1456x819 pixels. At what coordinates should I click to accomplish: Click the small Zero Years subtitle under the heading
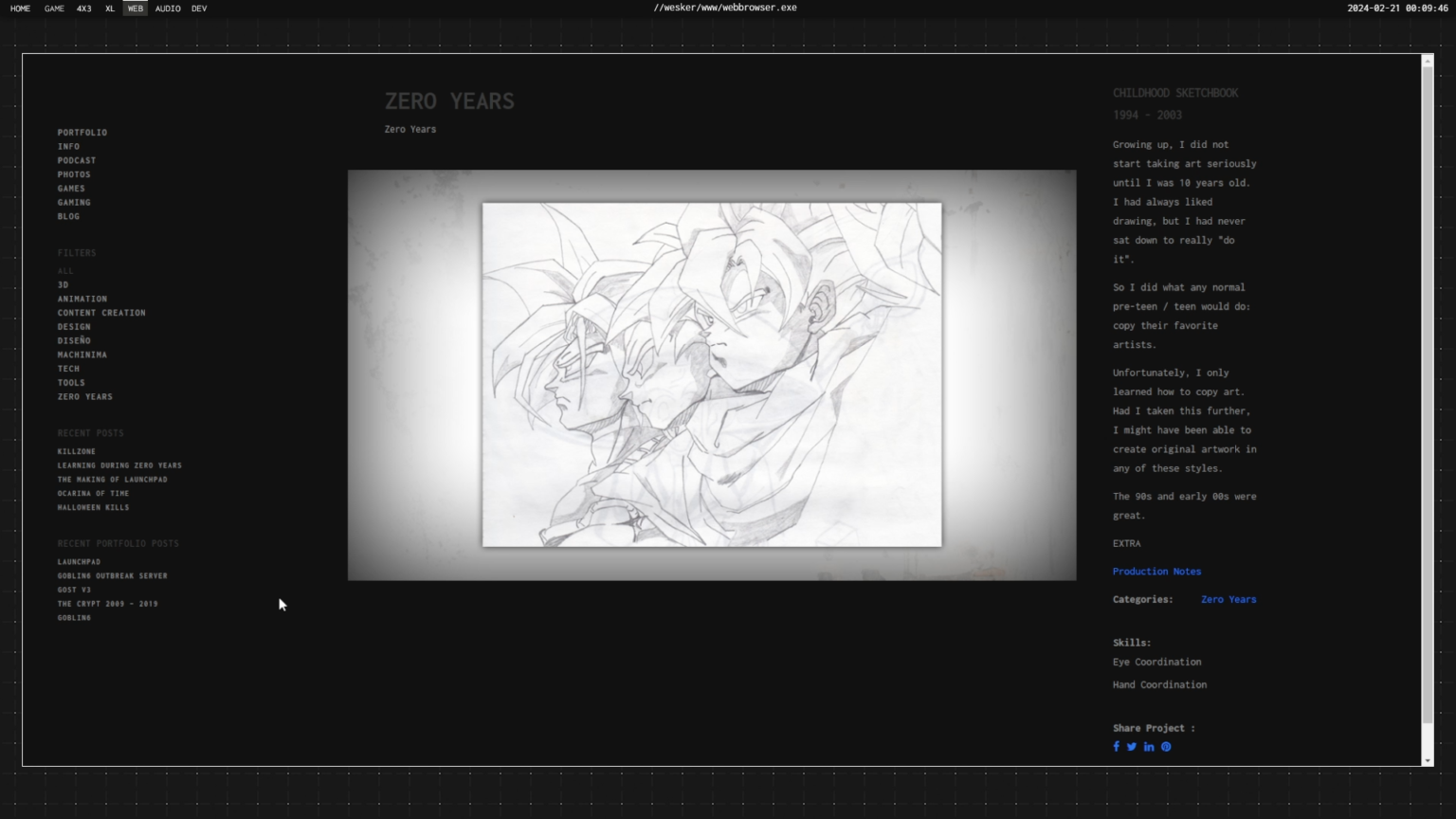click(410, 129)
